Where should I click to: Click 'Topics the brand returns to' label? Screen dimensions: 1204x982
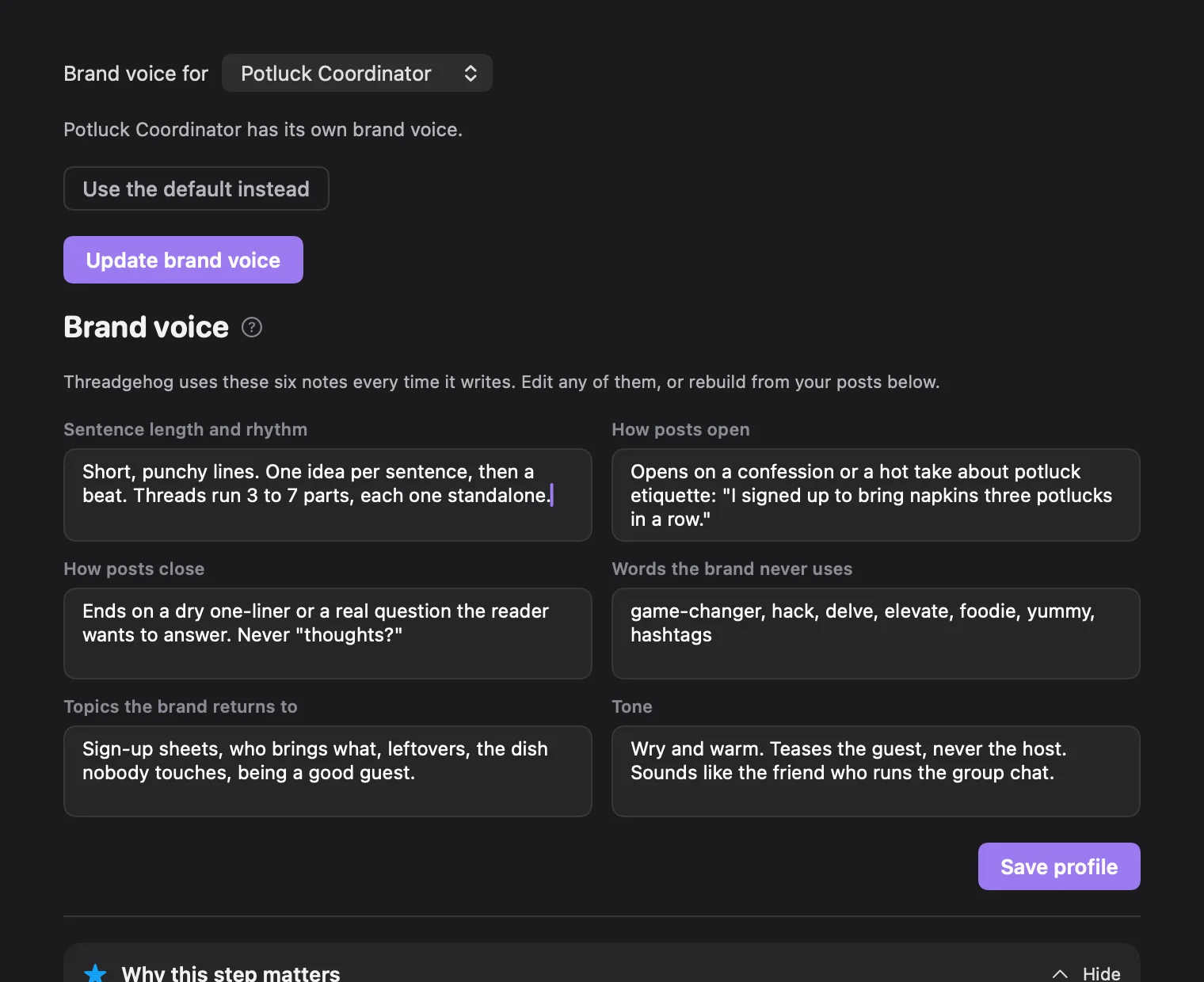[x=181, y=706]
